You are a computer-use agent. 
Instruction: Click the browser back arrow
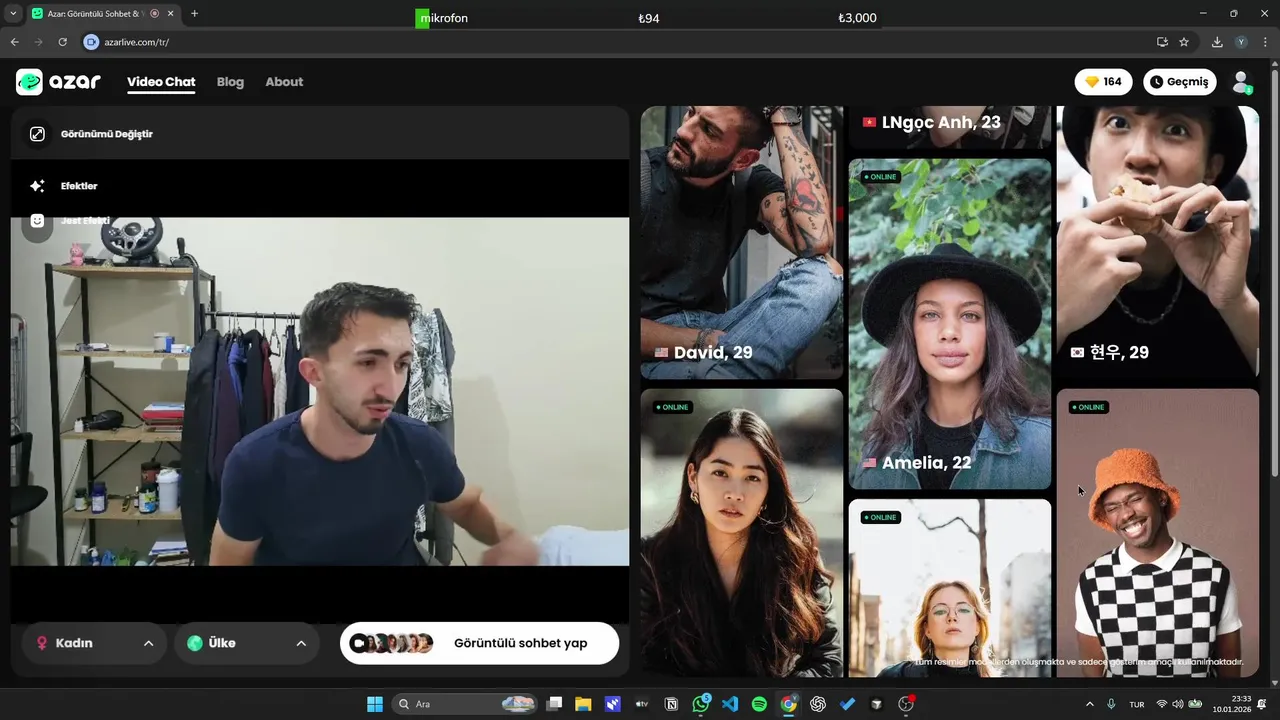coord(14,42)
